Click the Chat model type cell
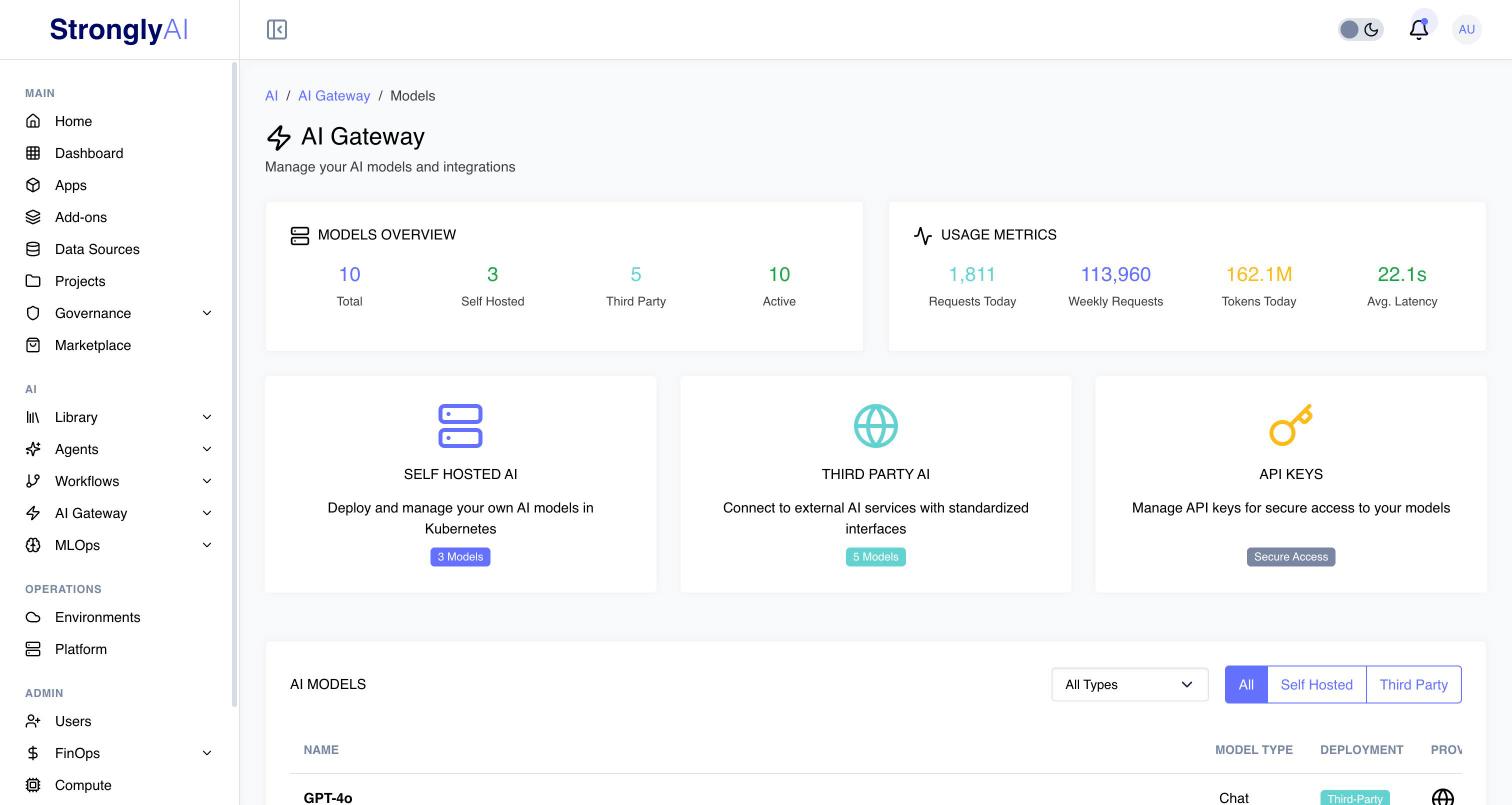Image resolution: width=1512 pixels, height=805 pixels. point(1234,798)
